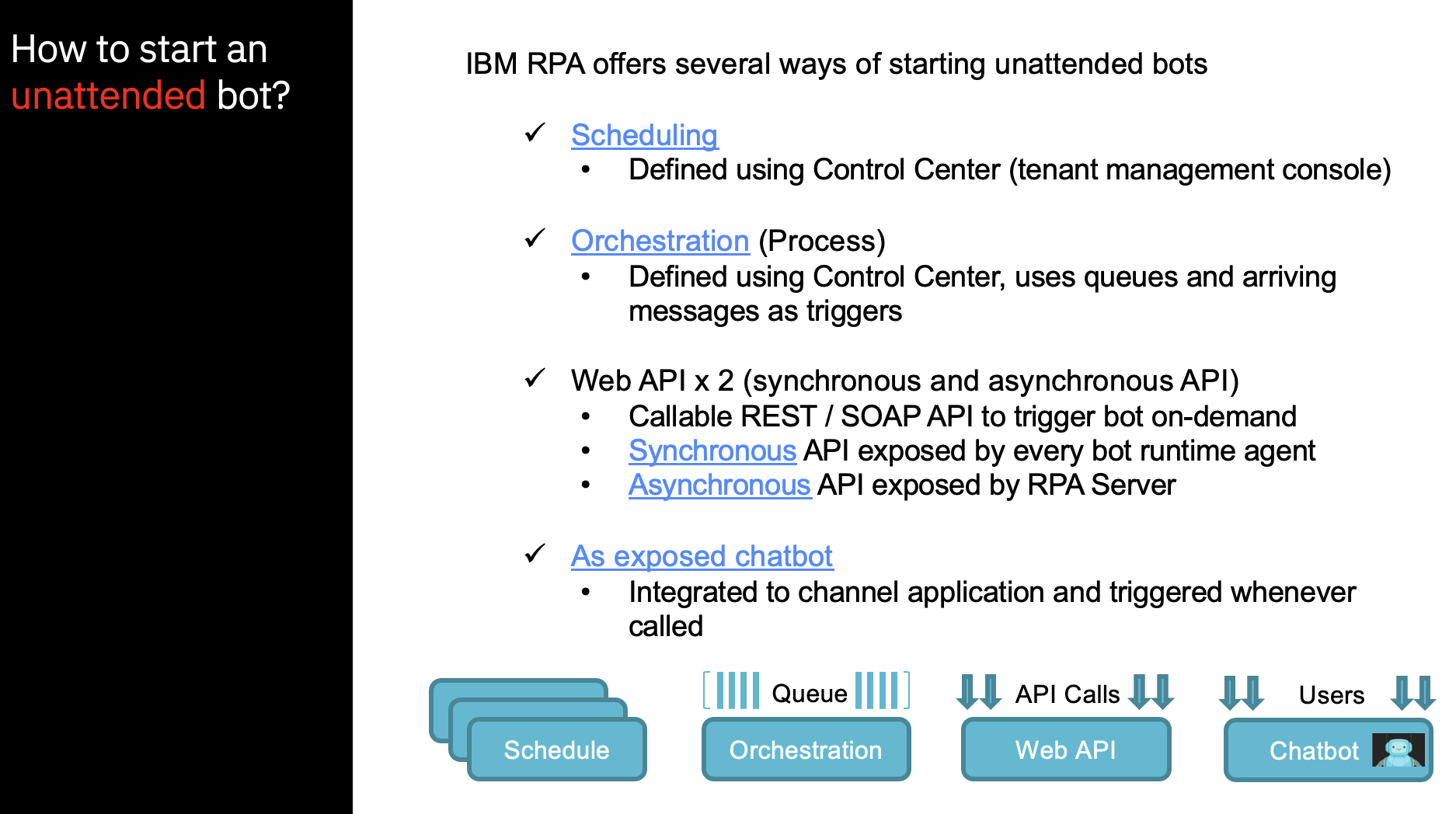Click the text 'Callable REST / SOAP API to trigger bot on-demand'
Screen dimensions: 1456x814
pyautogui.click(x=963, y=416)
